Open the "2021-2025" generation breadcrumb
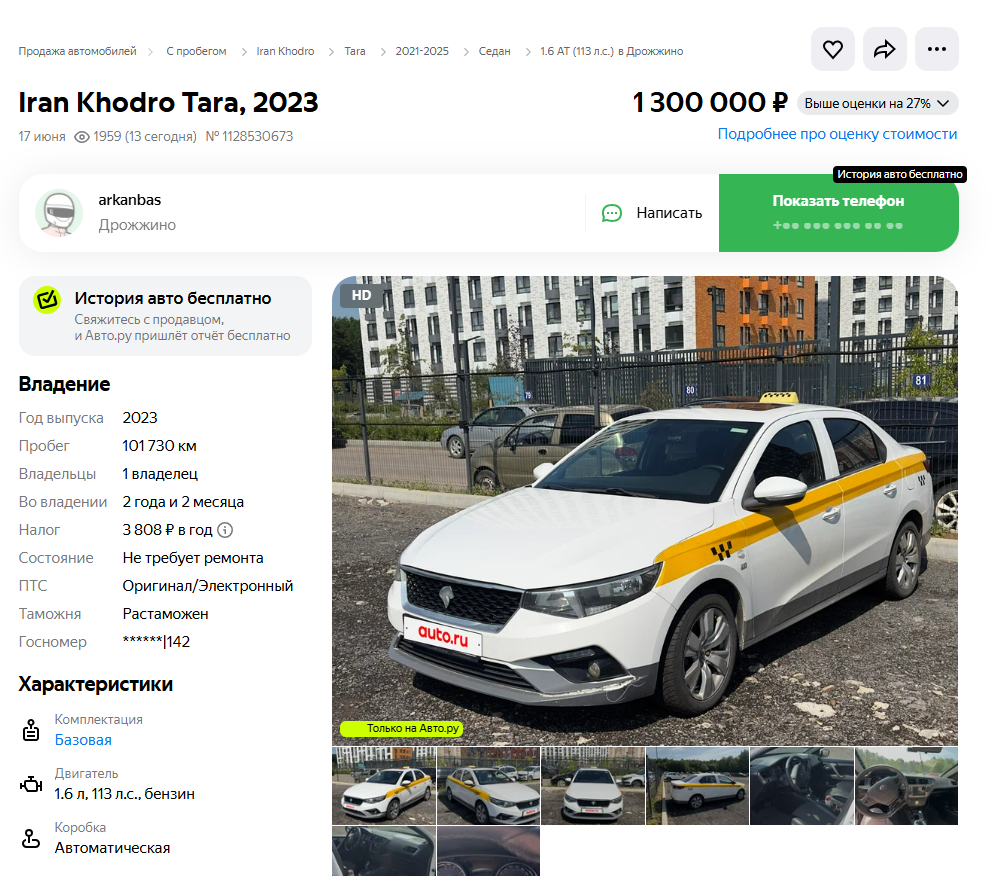The image size is (997, 876). pyautogui.click(x=422, y=51)
